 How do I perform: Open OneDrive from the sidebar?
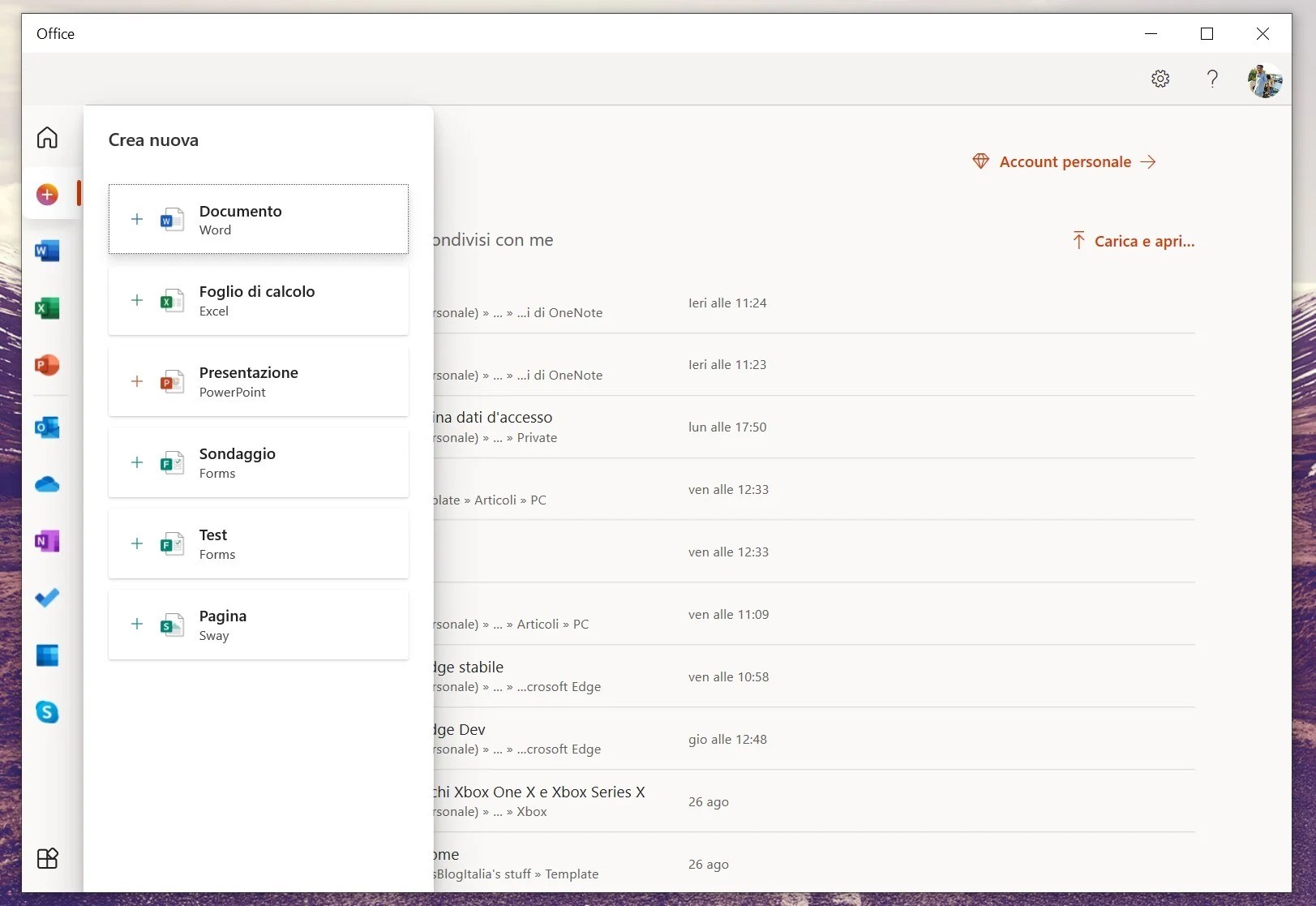pyautogui.click(x=46, y=484)
